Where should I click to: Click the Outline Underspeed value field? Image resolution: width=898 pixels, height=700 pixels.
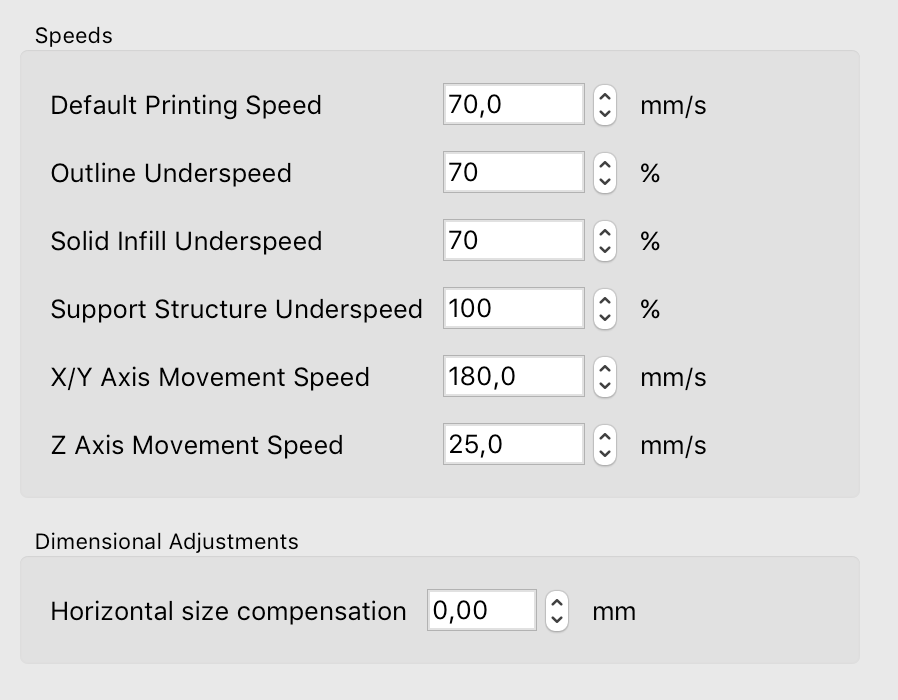coord(513,173)
